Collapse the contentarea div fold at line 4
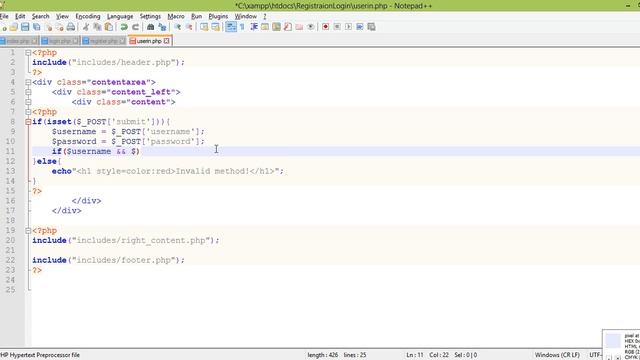 [28, 82]
